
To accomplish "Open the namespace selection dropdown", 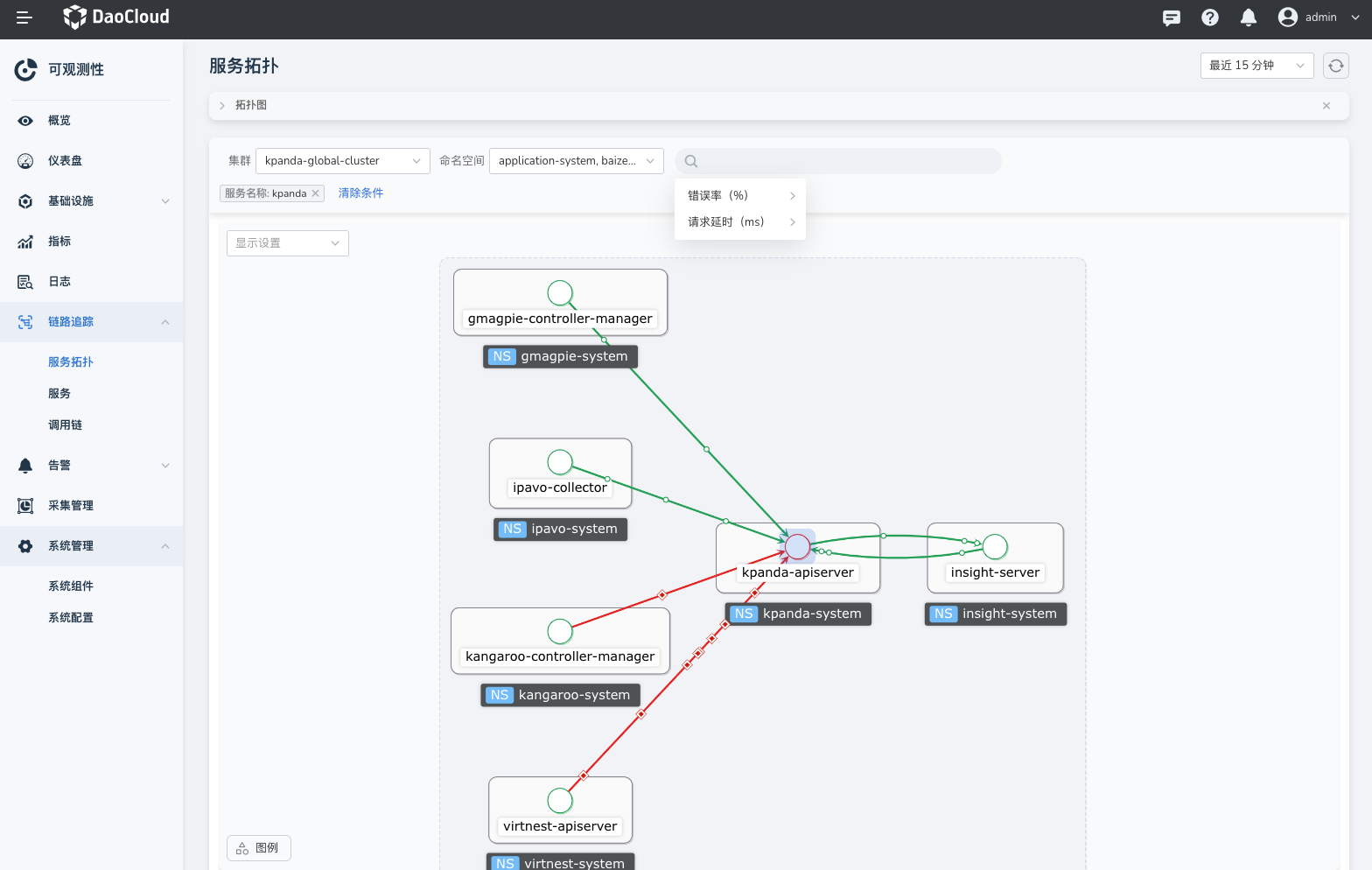I will point(576,161).
